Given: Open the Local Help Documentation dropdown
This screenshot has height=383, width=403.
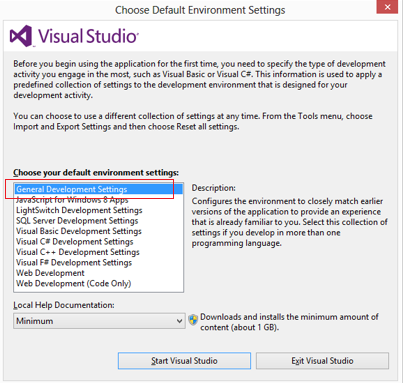Looking at the screenshot, I should 99,321.
